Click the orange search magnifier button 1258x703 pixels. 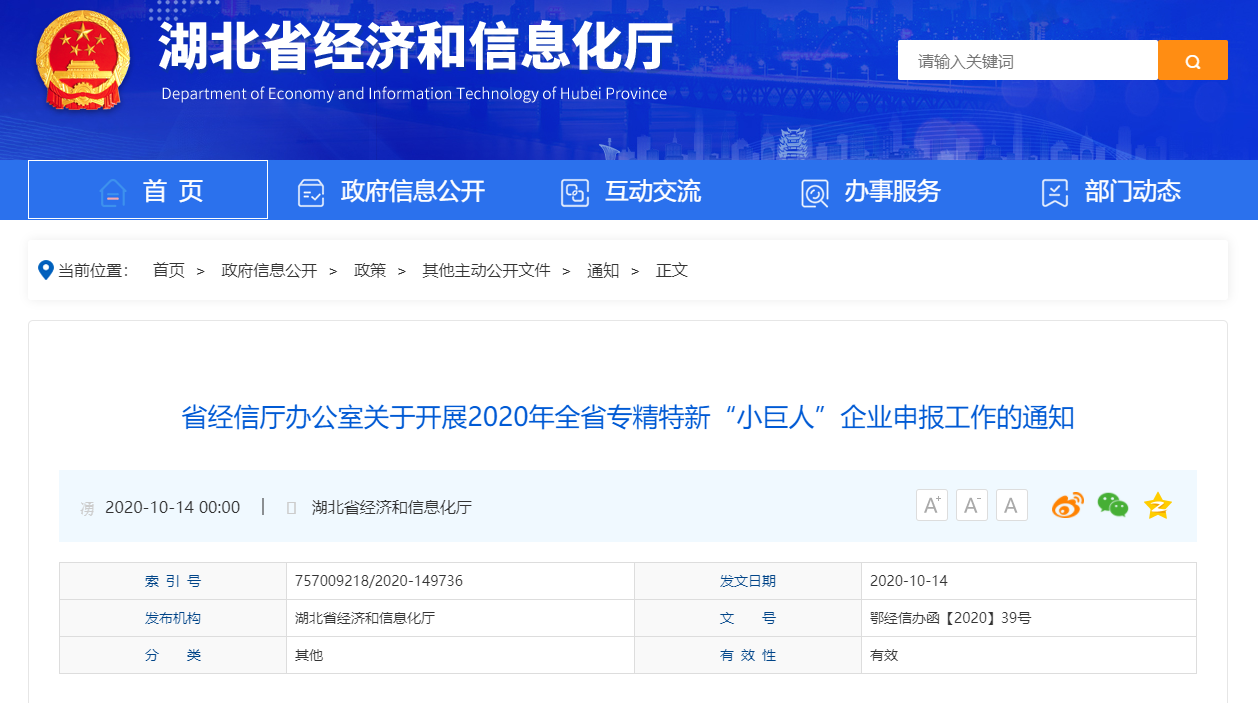pyautogui.click(x=1192, y=61)
